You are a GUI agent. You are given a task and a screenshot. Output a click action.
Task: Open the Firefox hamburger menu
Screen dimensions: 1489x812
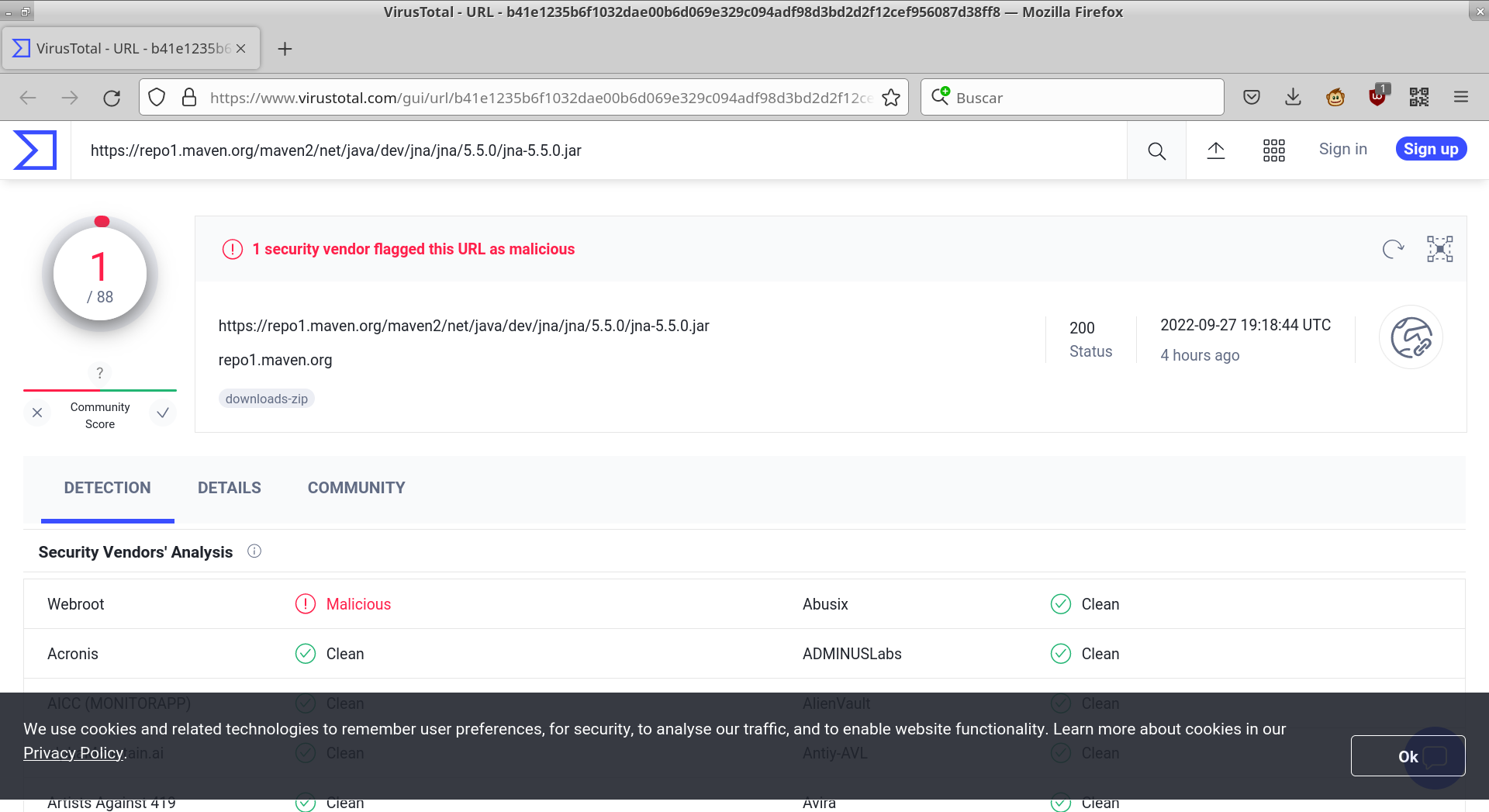pyautogui.click(x=1461, y=97)
